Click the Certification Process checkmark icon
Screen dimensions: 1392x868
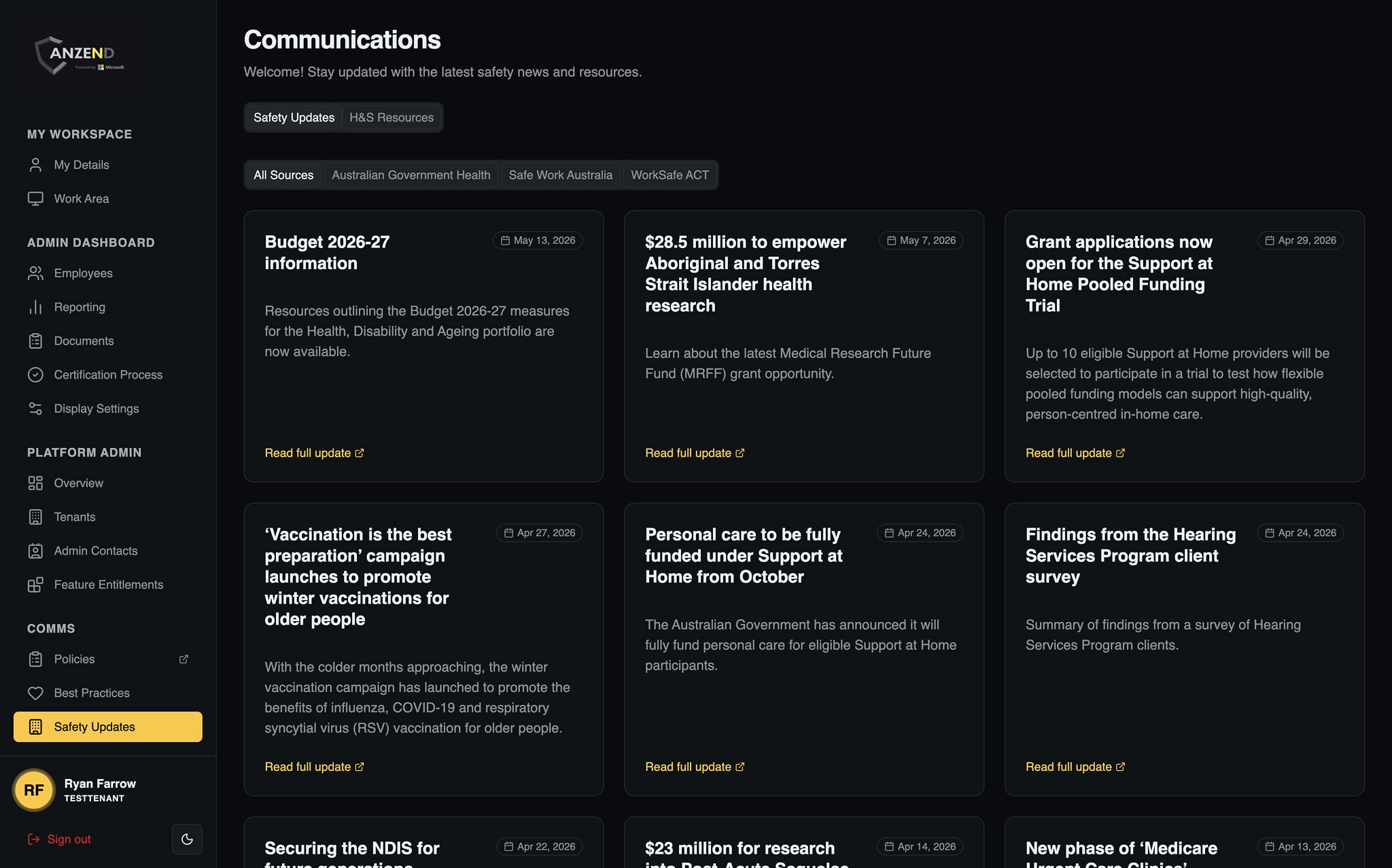[x=35, y=375]
